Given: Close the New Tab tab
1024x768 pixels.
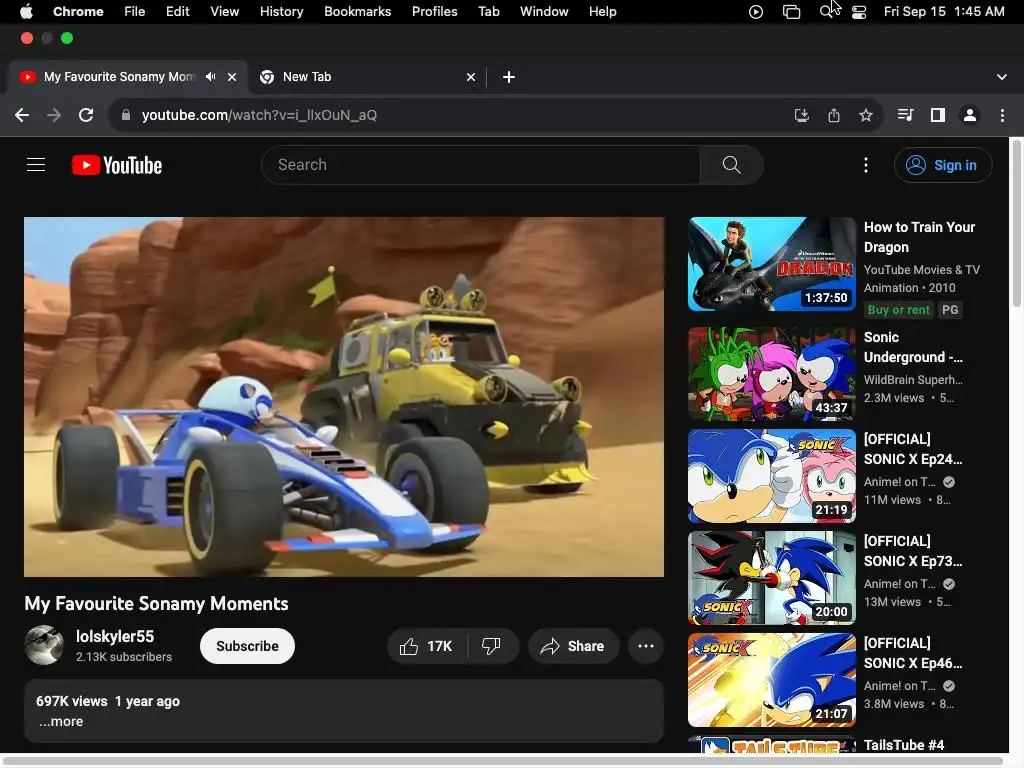Looking at the screenshot, I should (471, 77).
